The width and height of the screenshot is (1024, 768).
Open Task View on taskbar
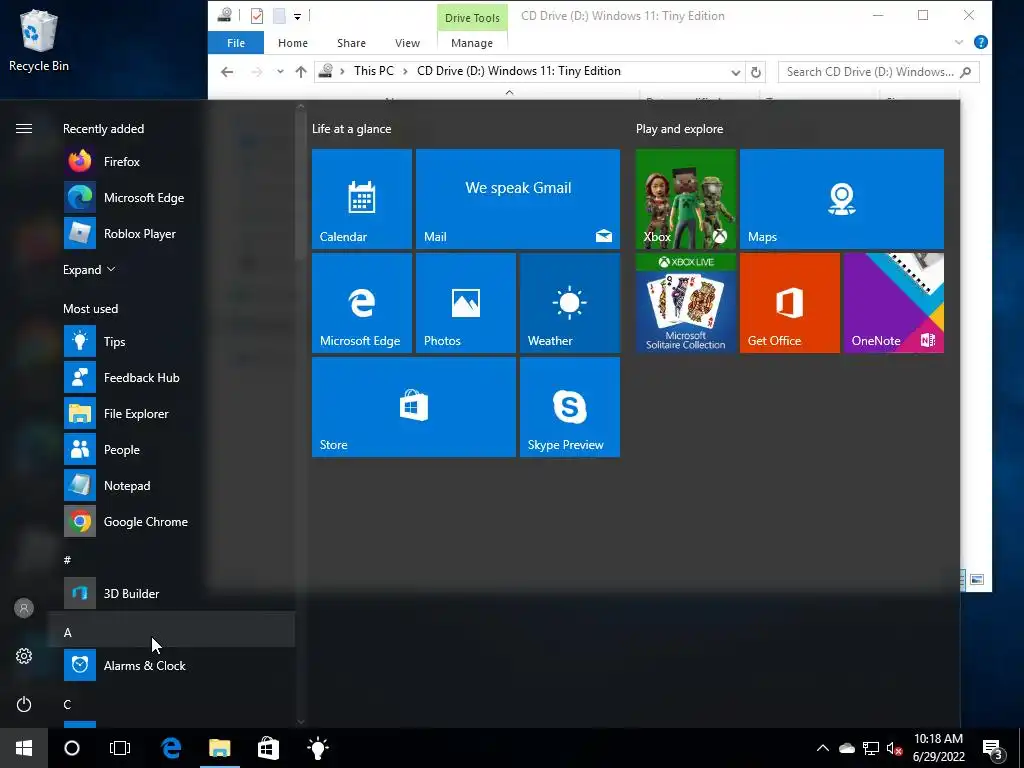pyautogui.click(x=120, y=748)
